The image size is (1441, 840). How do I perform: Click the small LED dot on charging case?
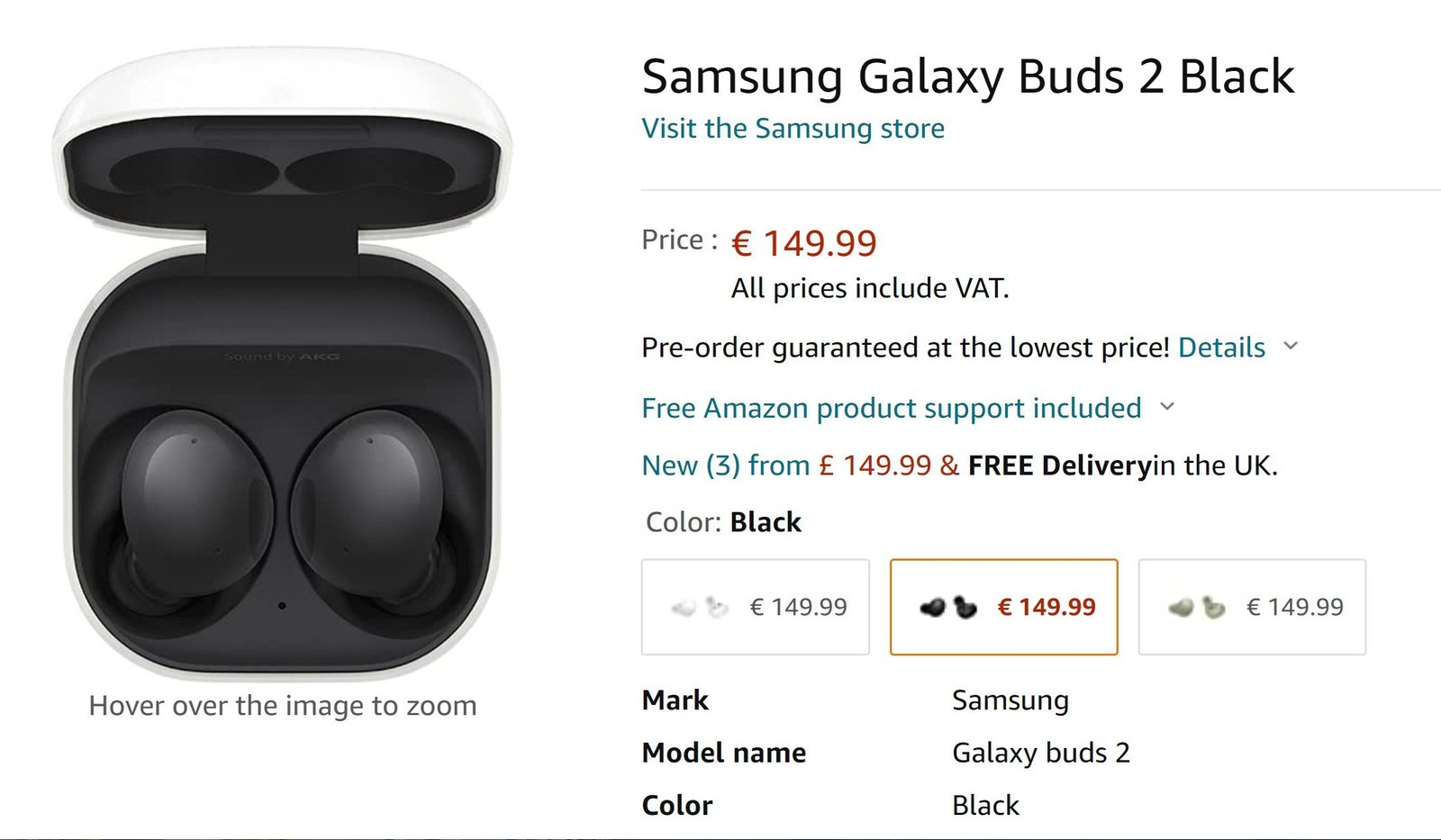pyautogui.click(x=282, y=606)
